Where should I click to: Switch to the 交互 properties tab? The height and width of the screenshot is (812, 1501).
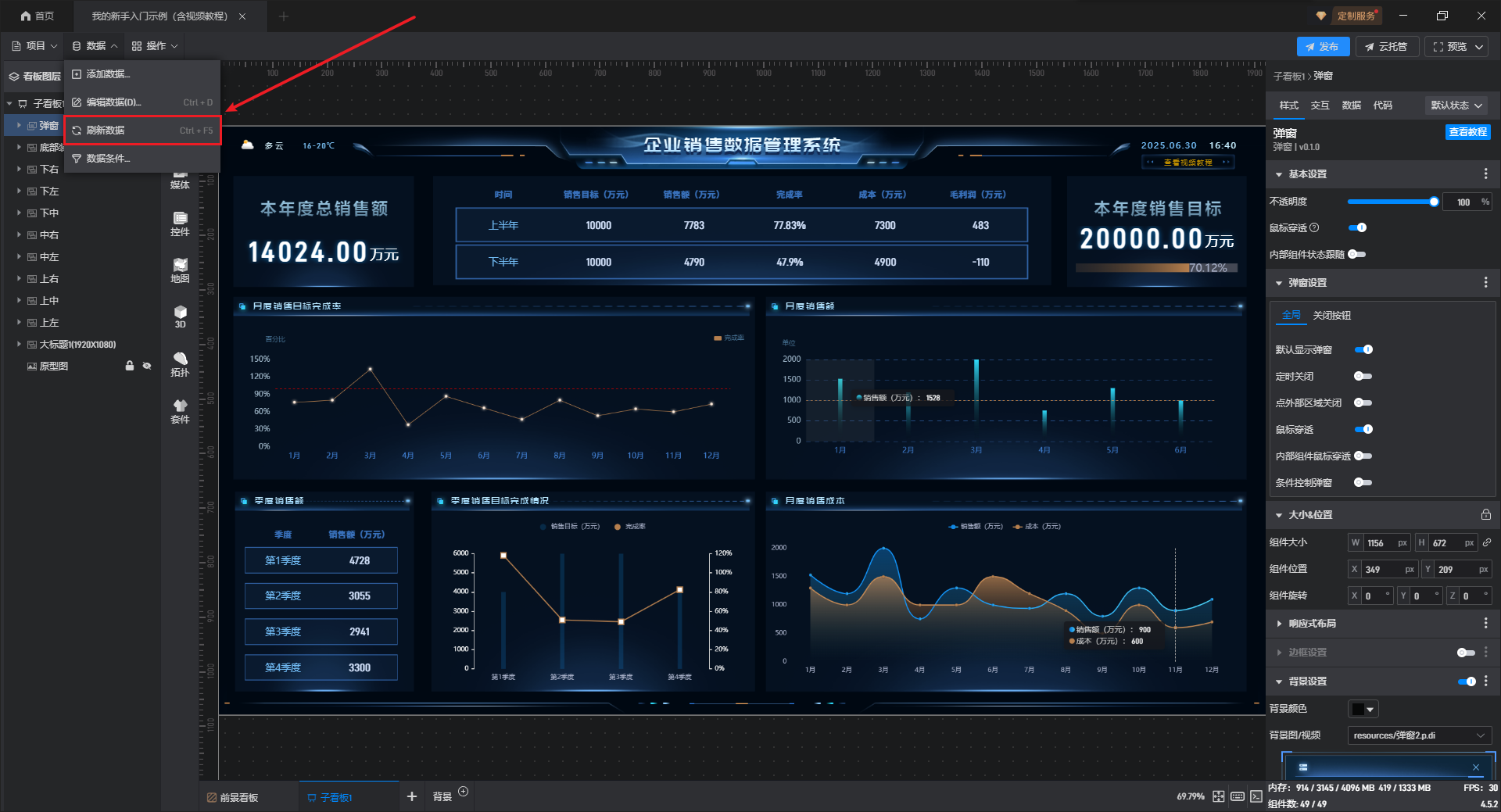pos(1320,106)
